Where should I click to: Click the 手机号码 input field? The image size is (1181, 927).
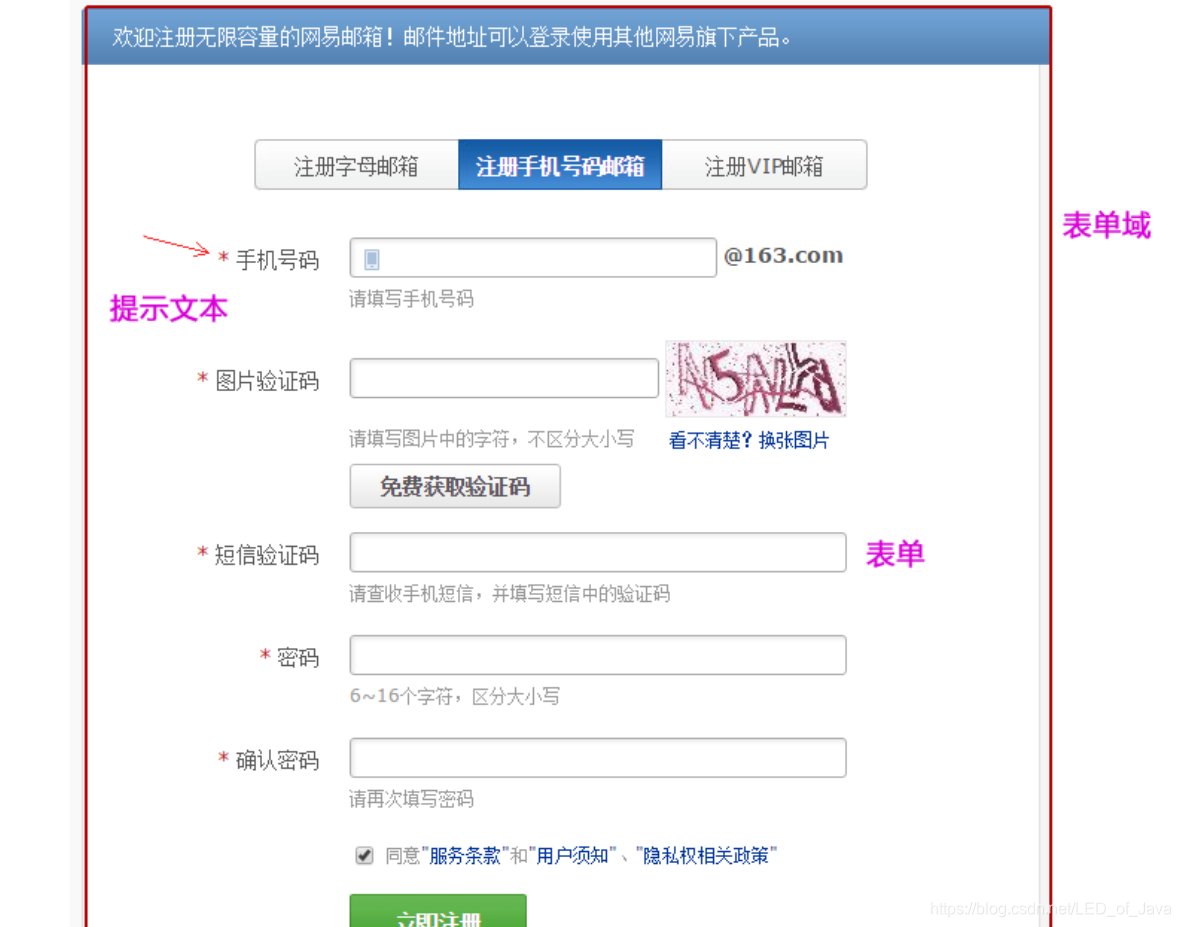pyautogui.click(x=533, y=258)
